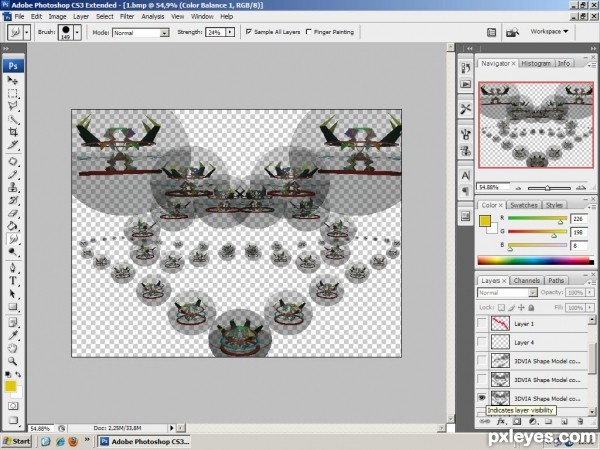Select the Pen tool
The width and height of the screenshot is (600, 450).
(13, 267)
